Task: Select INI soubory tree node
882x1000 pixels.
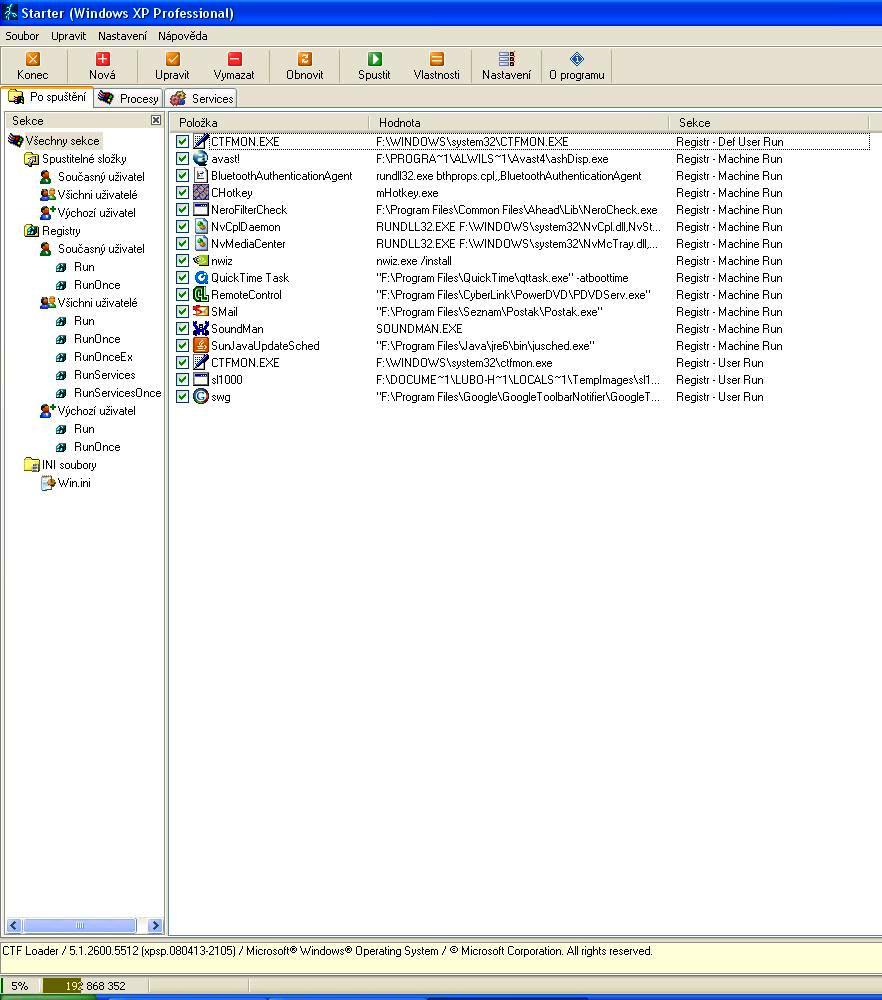Action: [69, 465]
